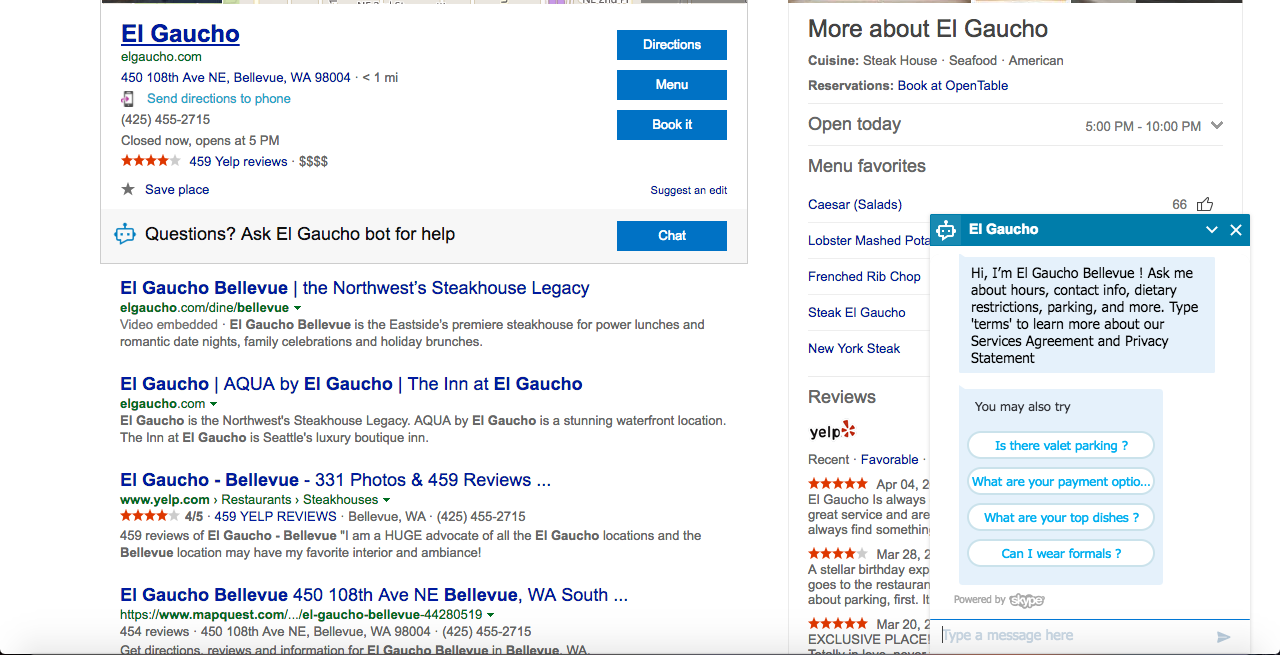The width and height of the screenshot is (1280, 655).
Task: Click the 'Questions? Ask El Gaucho bot for help' text
Action: pyautogui.click(x=300, y=235)
